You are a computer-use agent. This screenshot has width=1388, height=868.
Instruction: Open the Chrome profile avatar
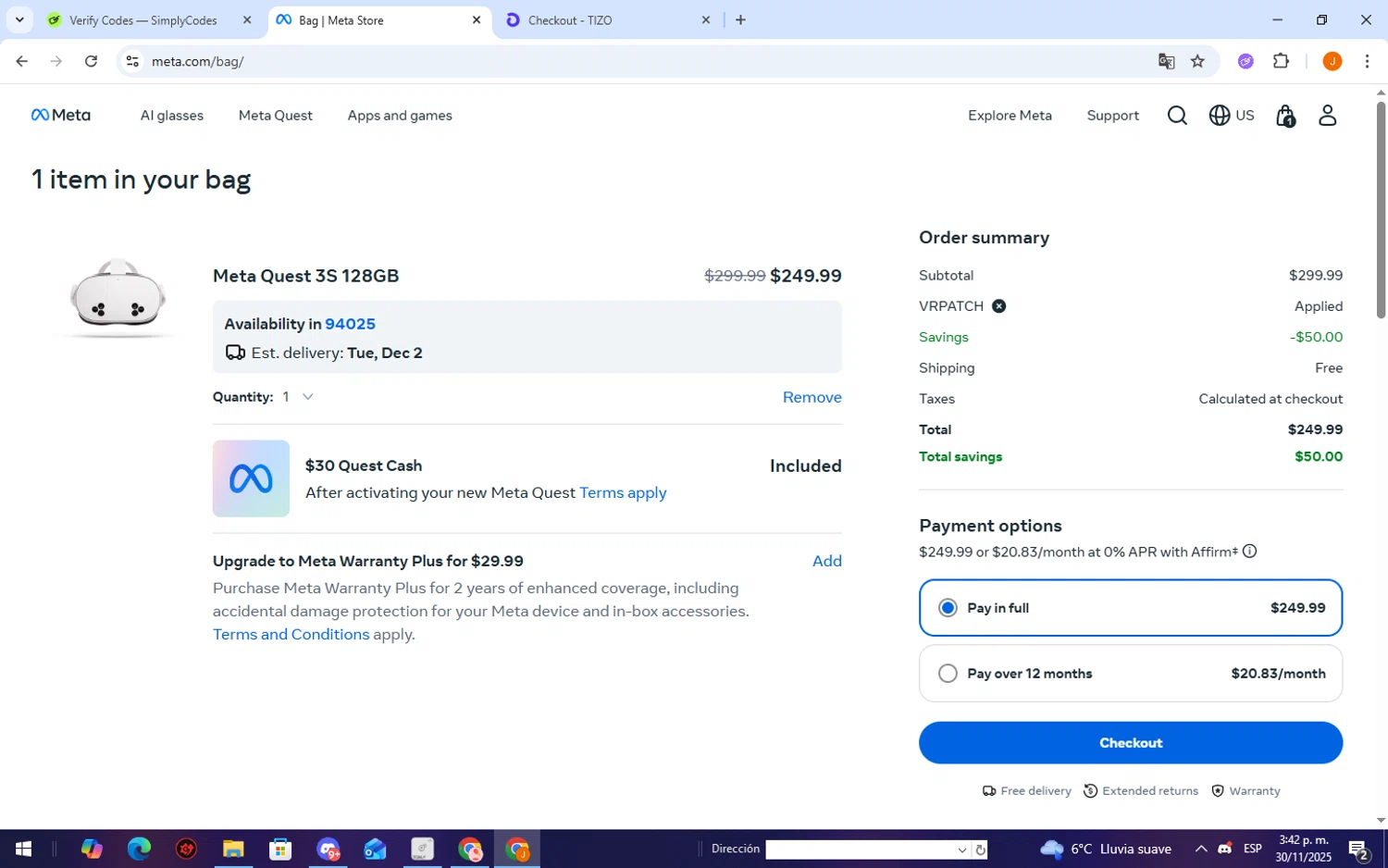tap(1332, 61)
